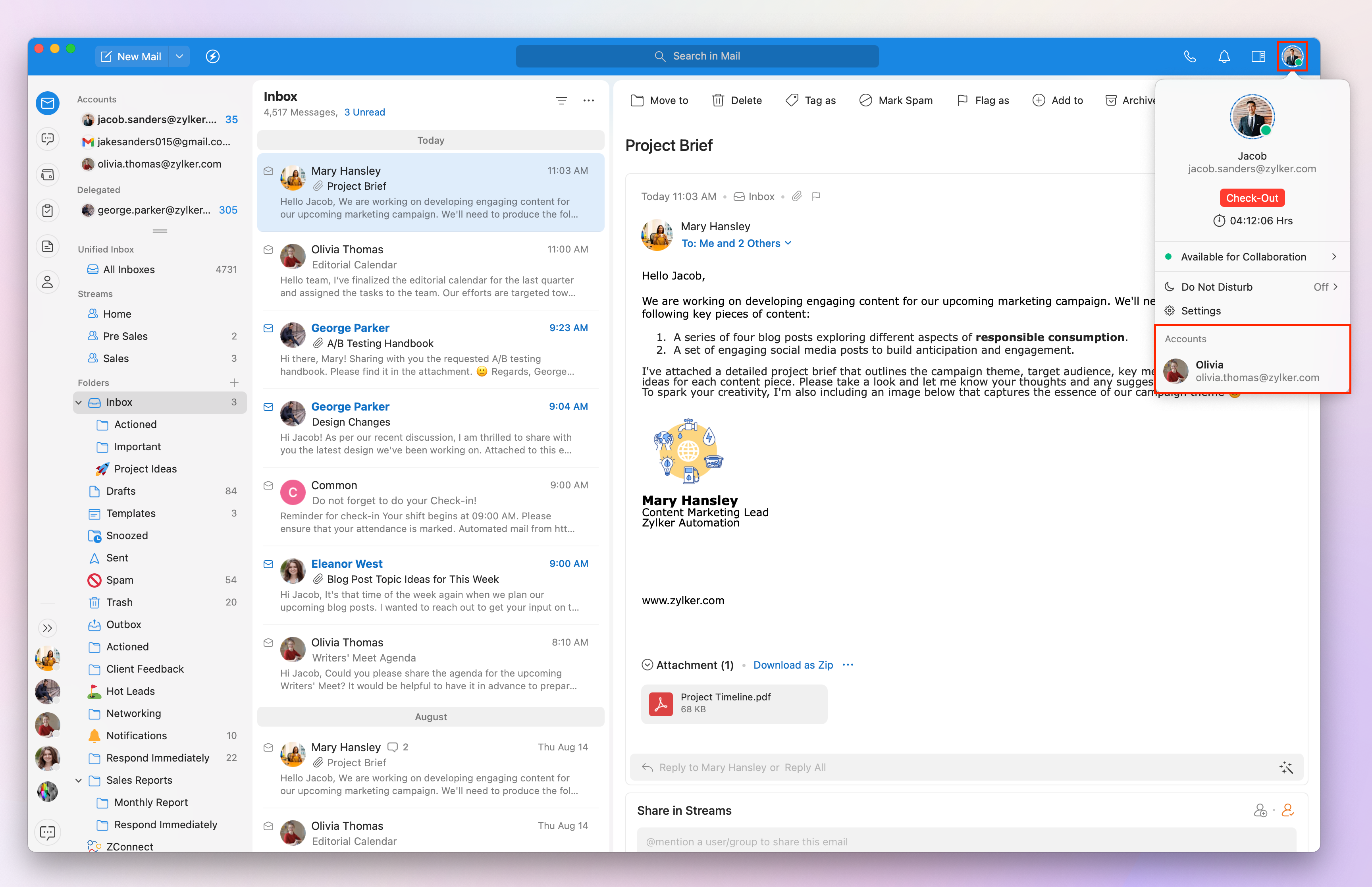This screenshot has width=1372, height=887.
Task: Toggle read status of George Parker's Design Changes email
Action: pos(268,407)
